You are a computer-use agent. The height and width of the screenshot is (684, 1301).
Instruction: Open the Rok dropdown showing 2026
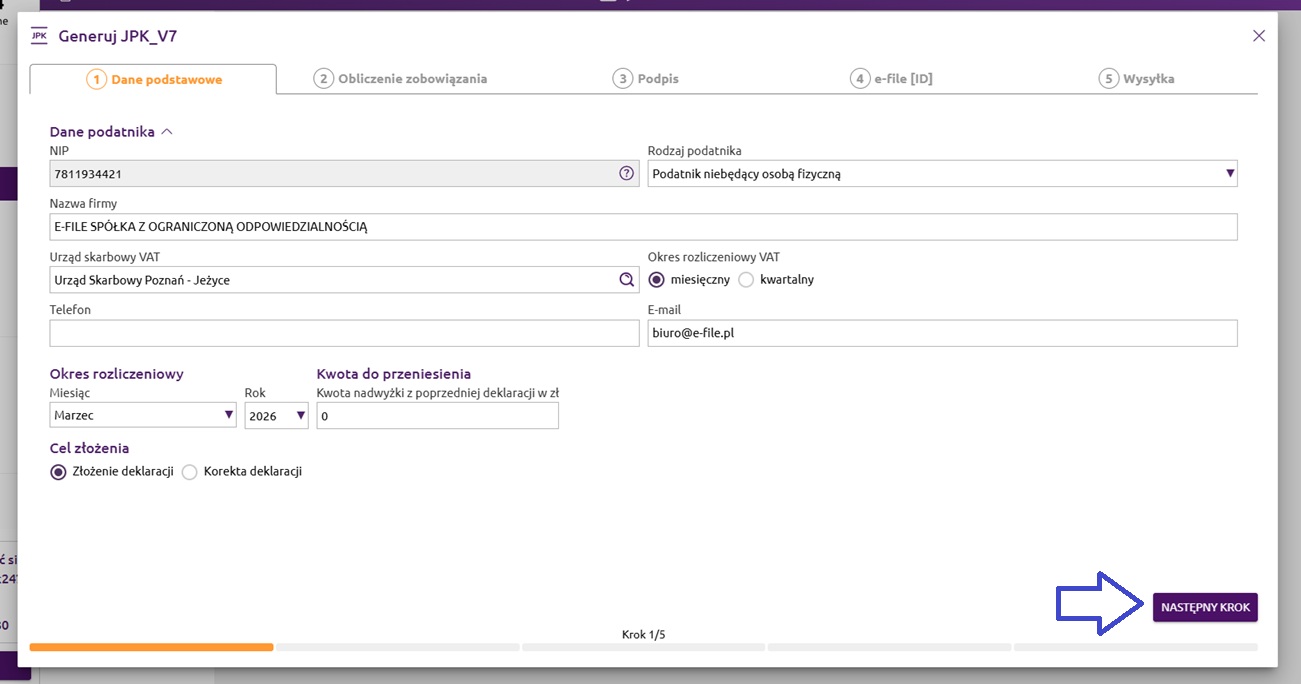click(276, 415)
